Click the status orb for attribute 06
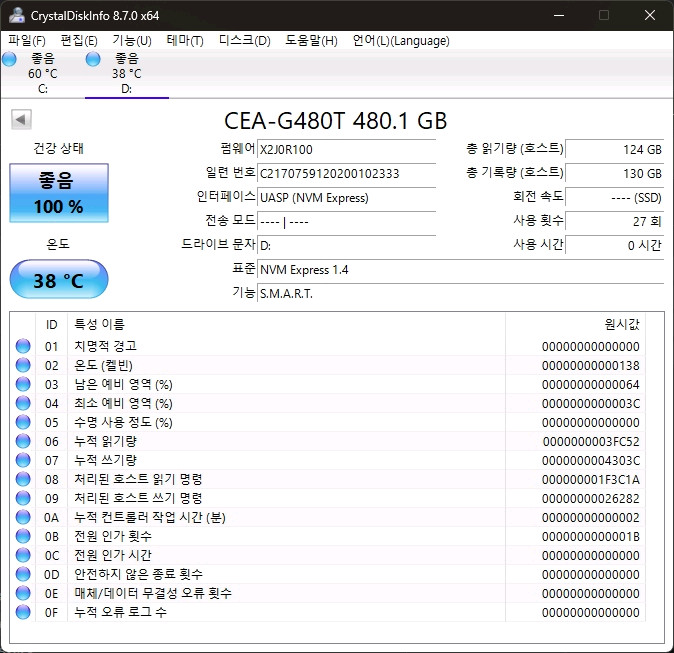Screen dimensions: 674x653 click(x=23, y=441)
